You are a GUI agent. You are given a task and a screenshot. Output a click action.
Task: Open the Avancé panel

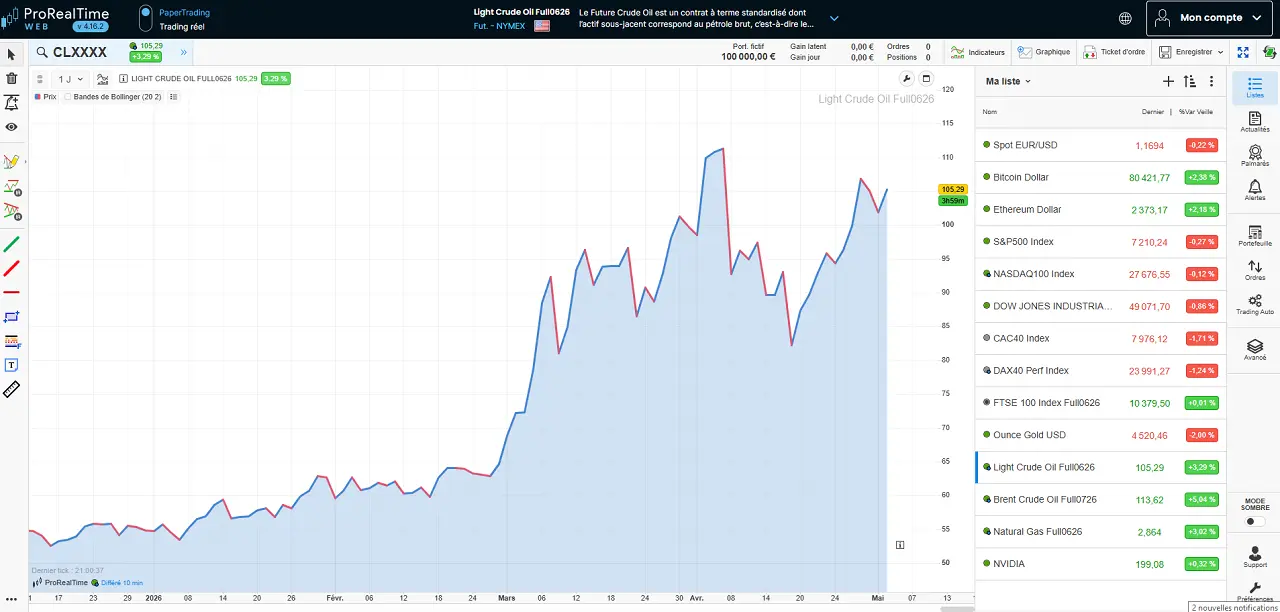(1255, 349)
